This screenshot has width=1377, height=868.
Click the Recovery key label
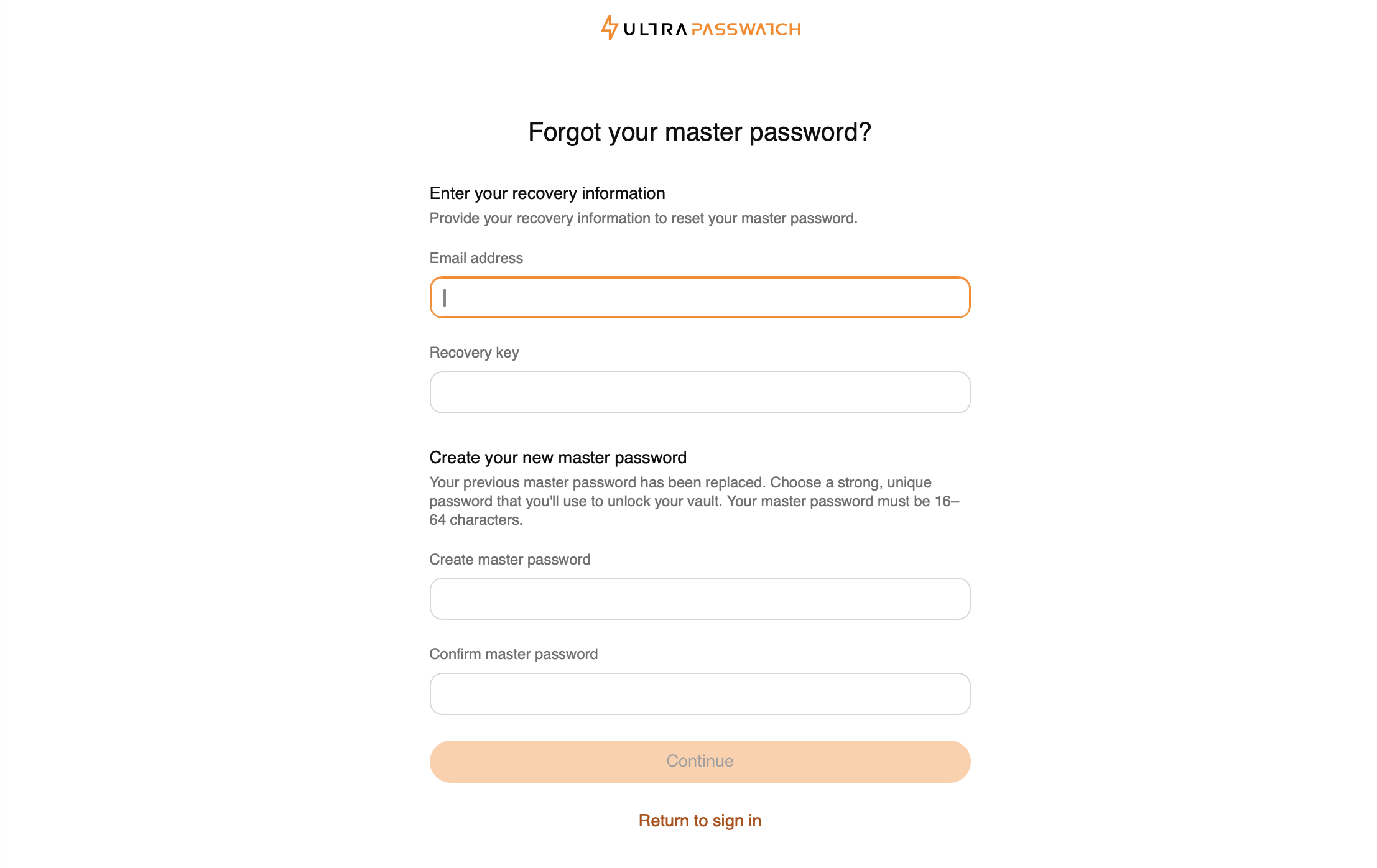(474, 353)
